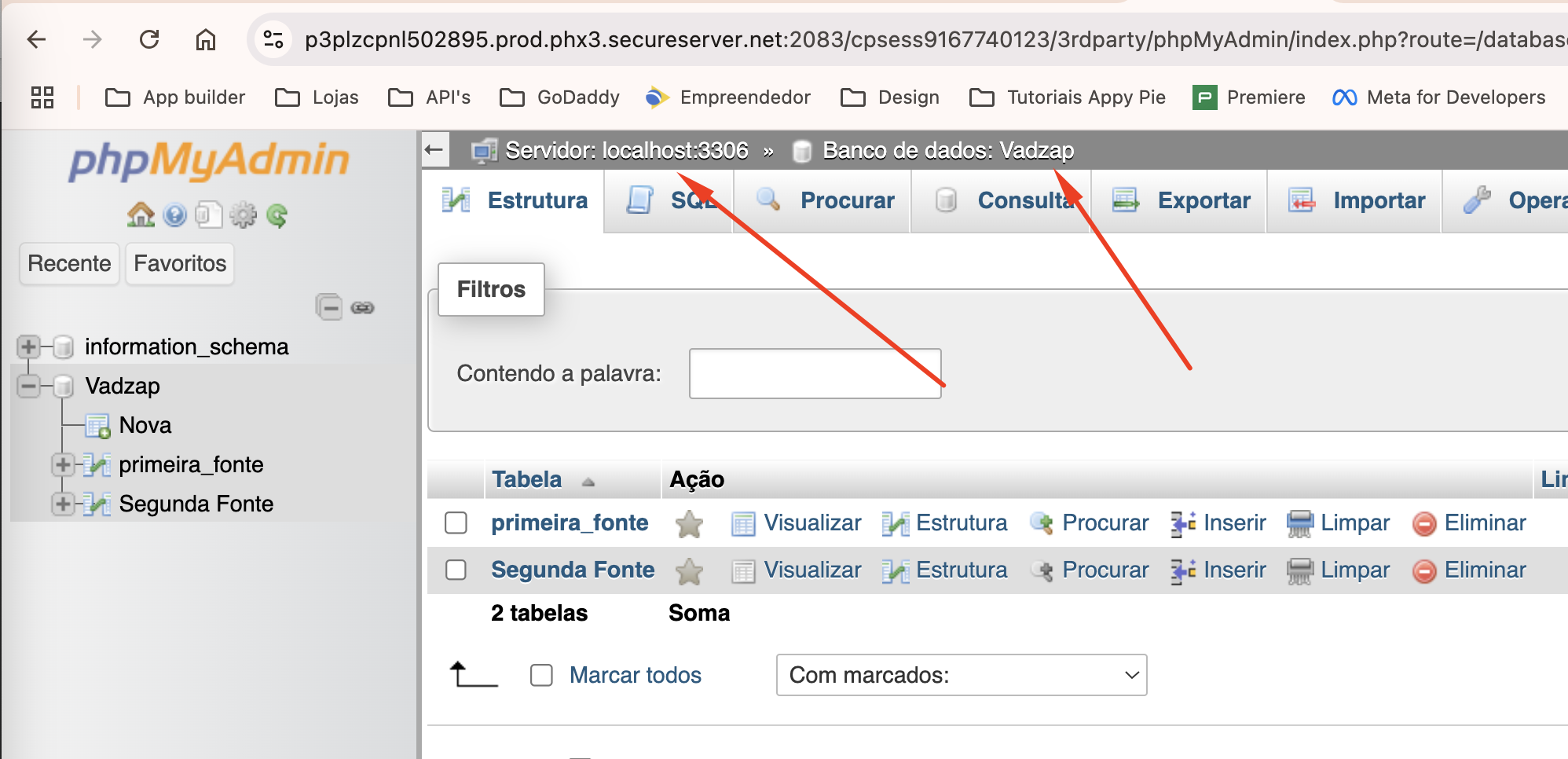Click the Contendo a palavra filter field
The height and width of the screenshot is (759, 1568).
point(815,373)
